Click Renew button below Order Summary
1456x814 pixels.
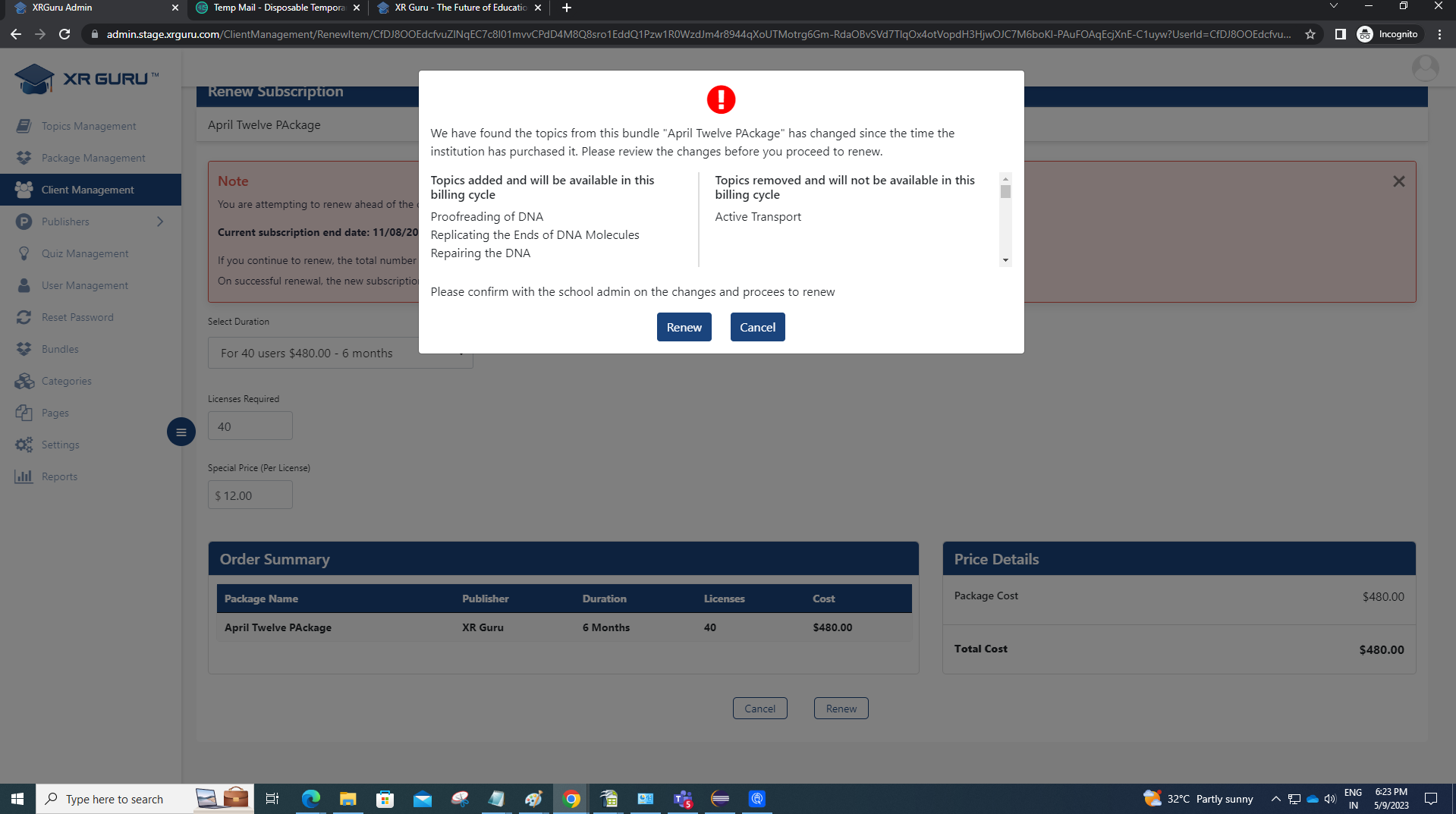tap(841, 709)
